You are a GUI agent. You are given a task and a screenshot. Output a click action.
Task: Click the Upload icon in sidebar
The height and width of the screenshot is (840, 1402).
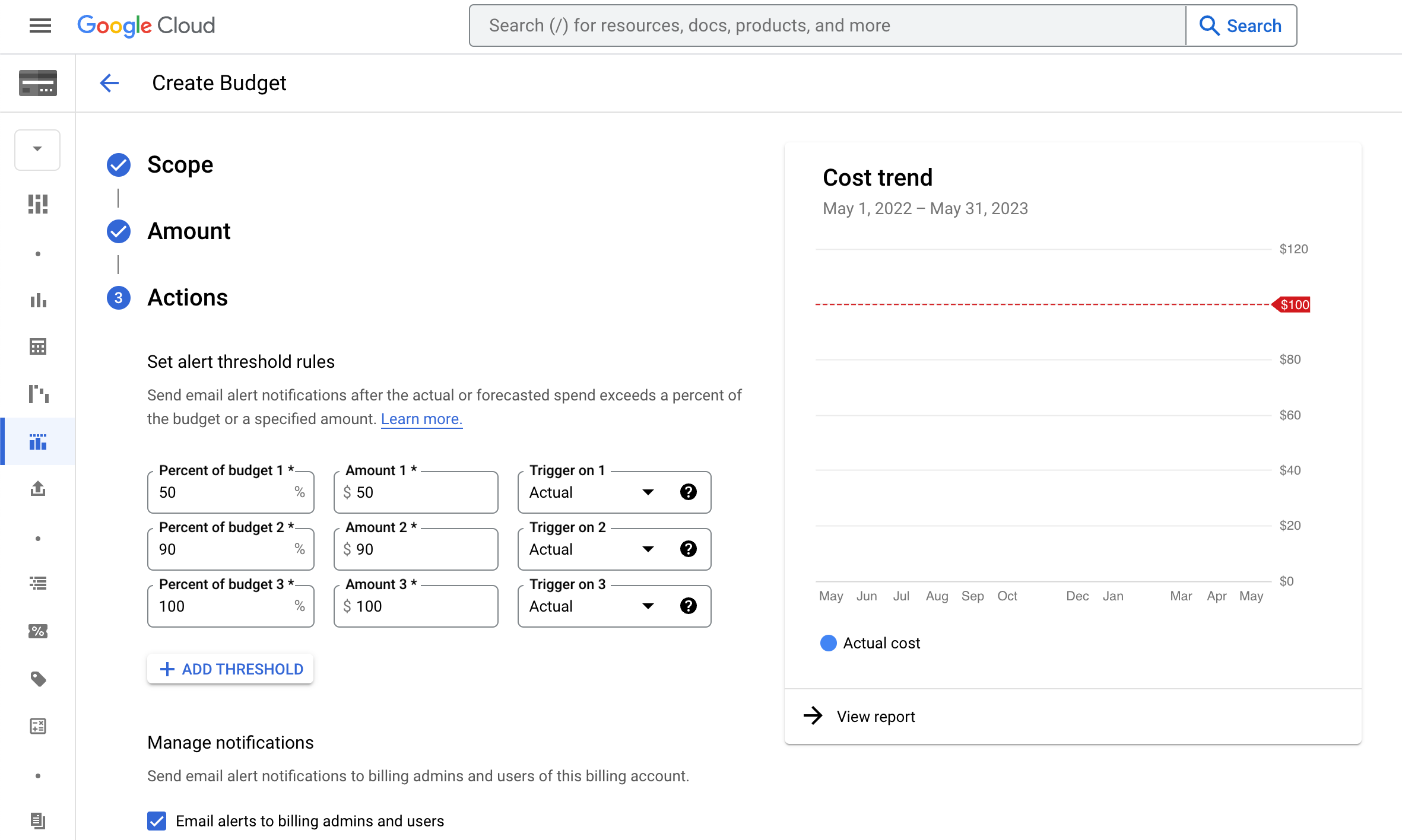click(38, 489)
